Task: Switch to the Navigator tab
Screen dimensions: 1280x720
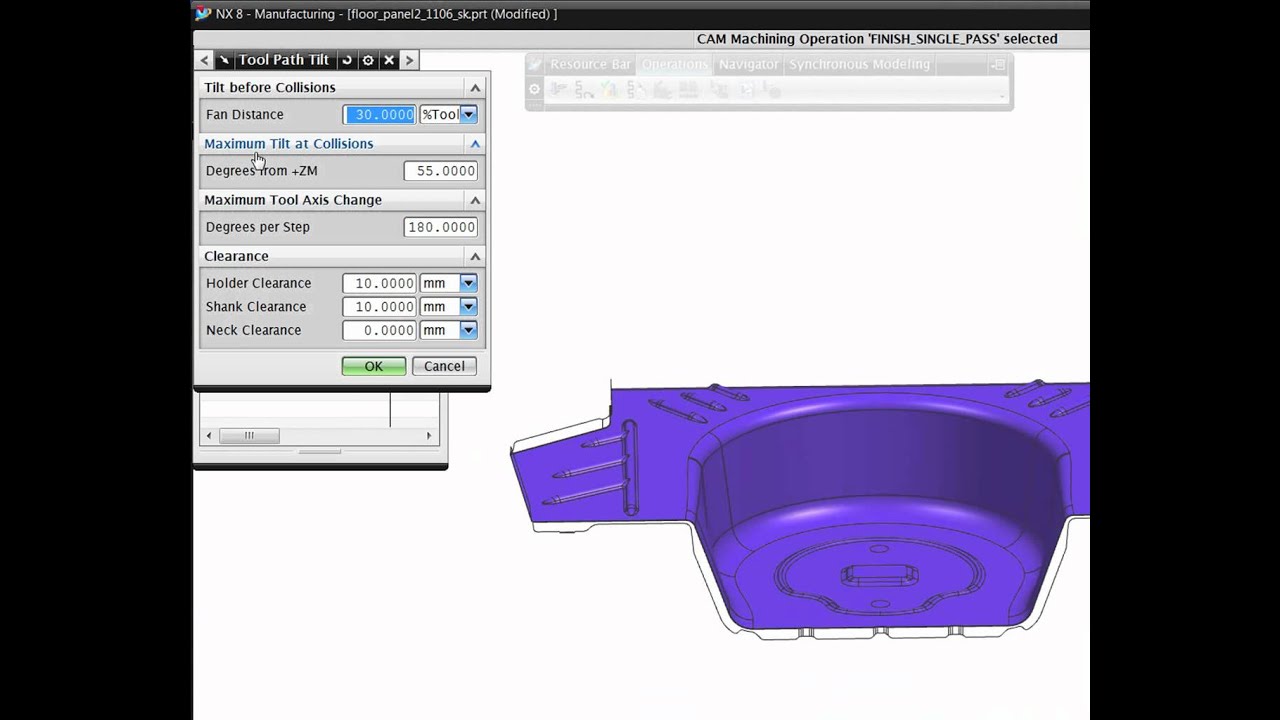Action: click(x=748, y=64)
